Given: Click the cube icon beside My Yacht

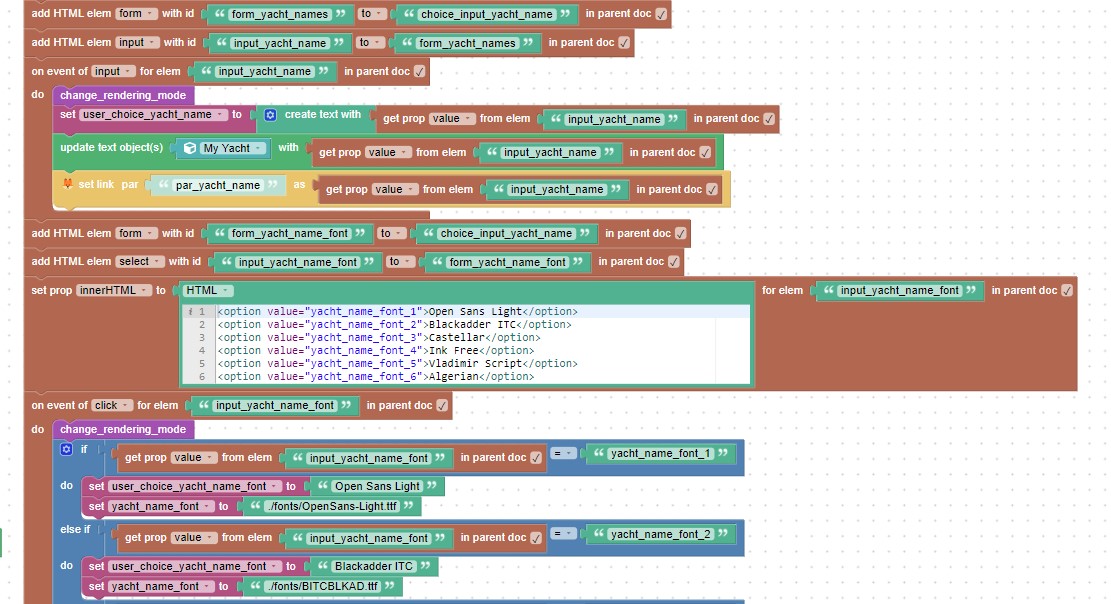Looking at the screenshot, I should pyautogui.click(x=190, y=148).
